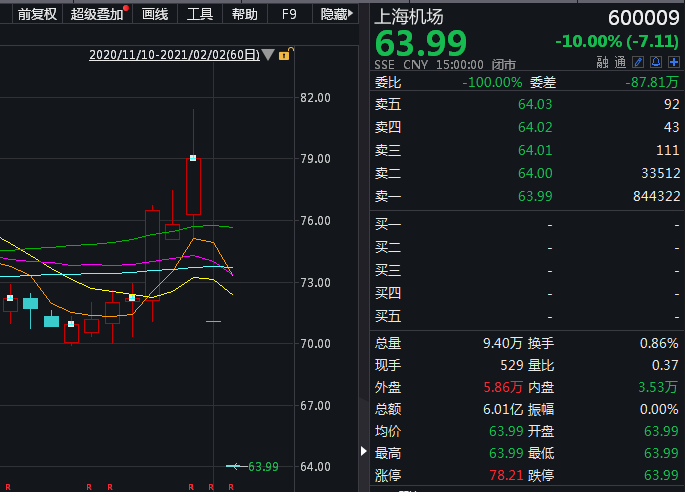Click the blue plus add-to-watchlist icon
Screen dimensions: 685x492
point(674,62)
